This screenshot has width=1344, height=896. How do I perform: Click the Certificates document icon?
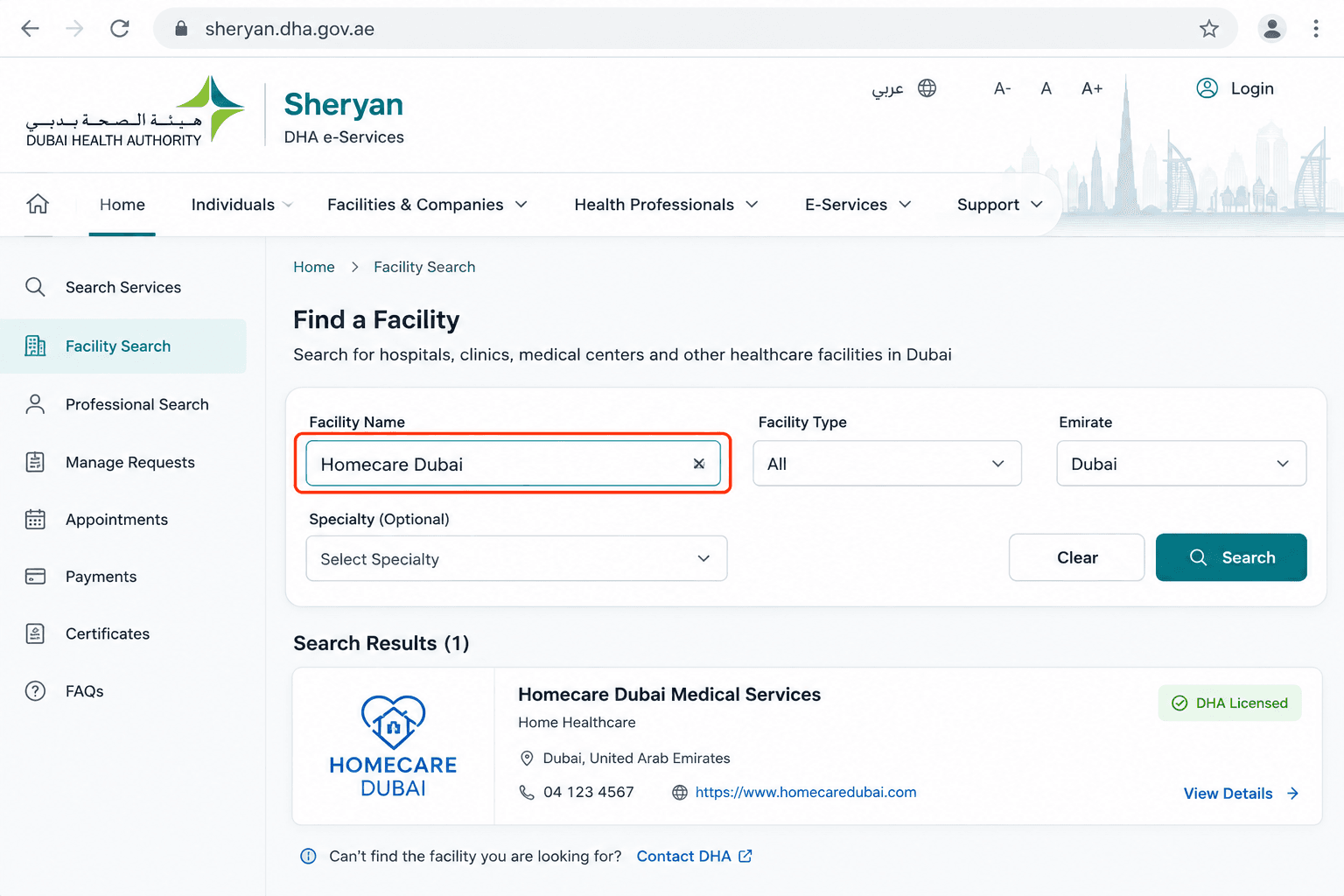(x=35, y=633)
